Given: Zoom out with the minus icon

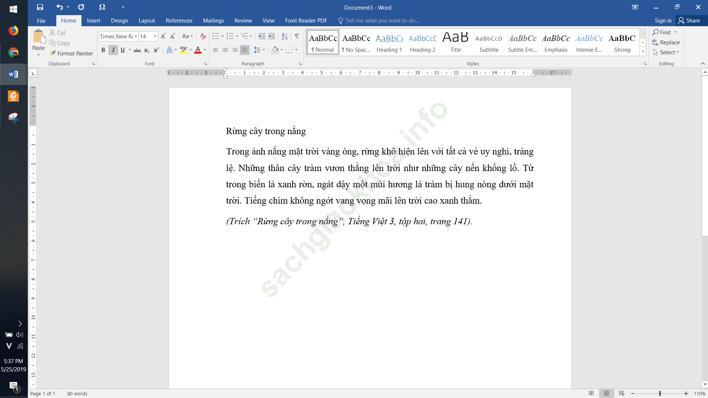Looking at the screenshot, I should [x=633, y=393].
